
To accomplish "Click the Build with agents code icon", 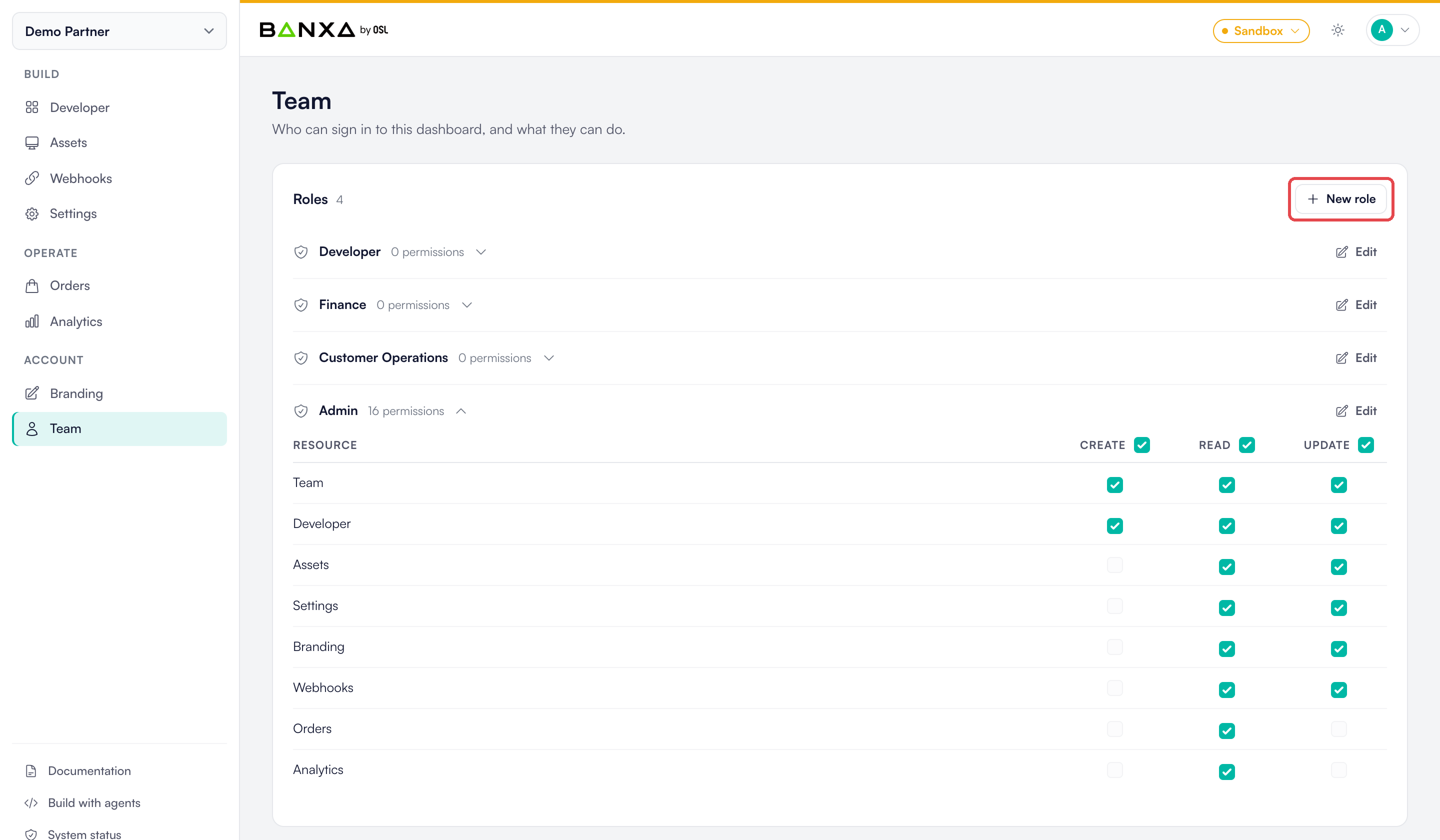I will pyautogui.click(x=31, y=803).
